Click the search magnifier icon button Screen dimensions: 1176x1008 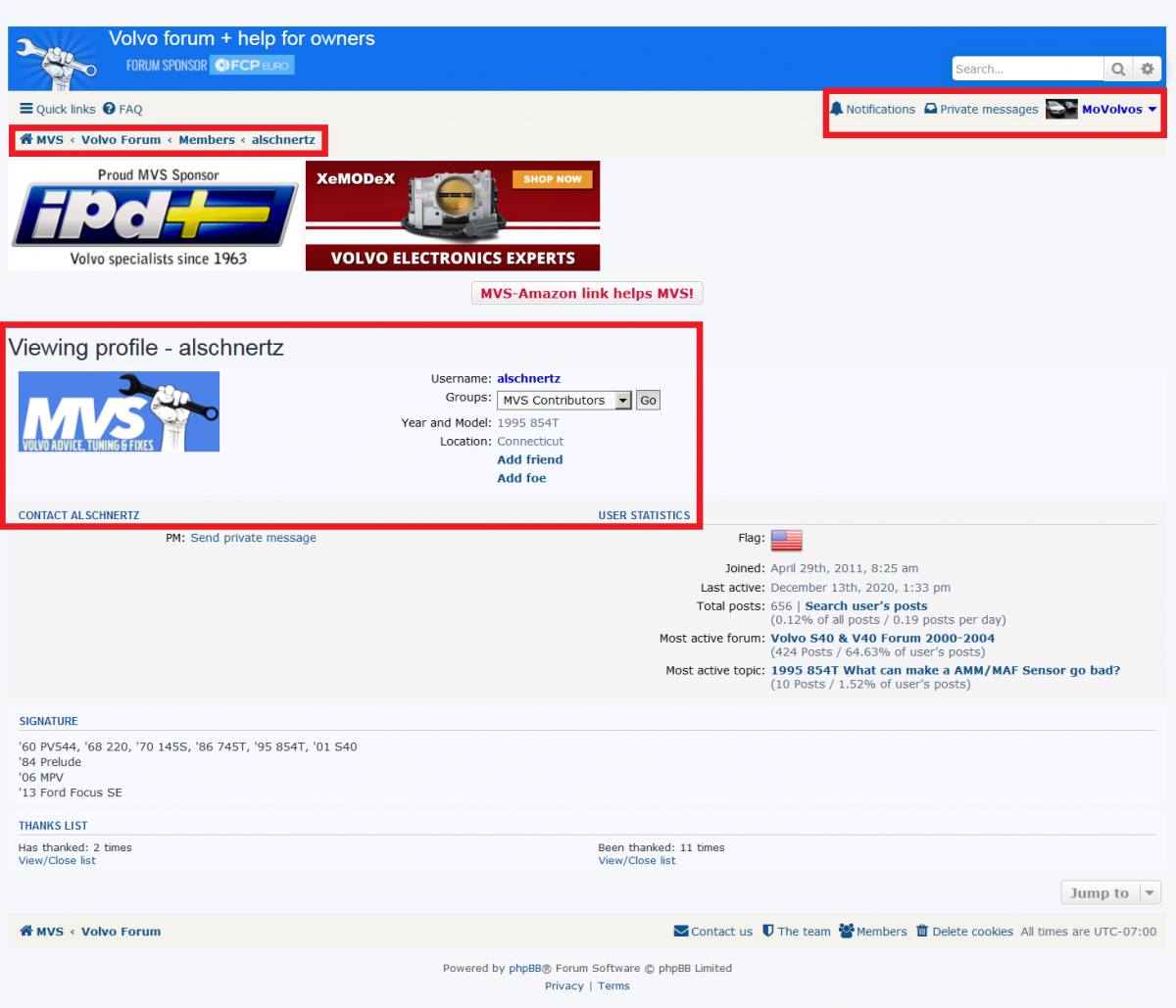[1118, 69]
